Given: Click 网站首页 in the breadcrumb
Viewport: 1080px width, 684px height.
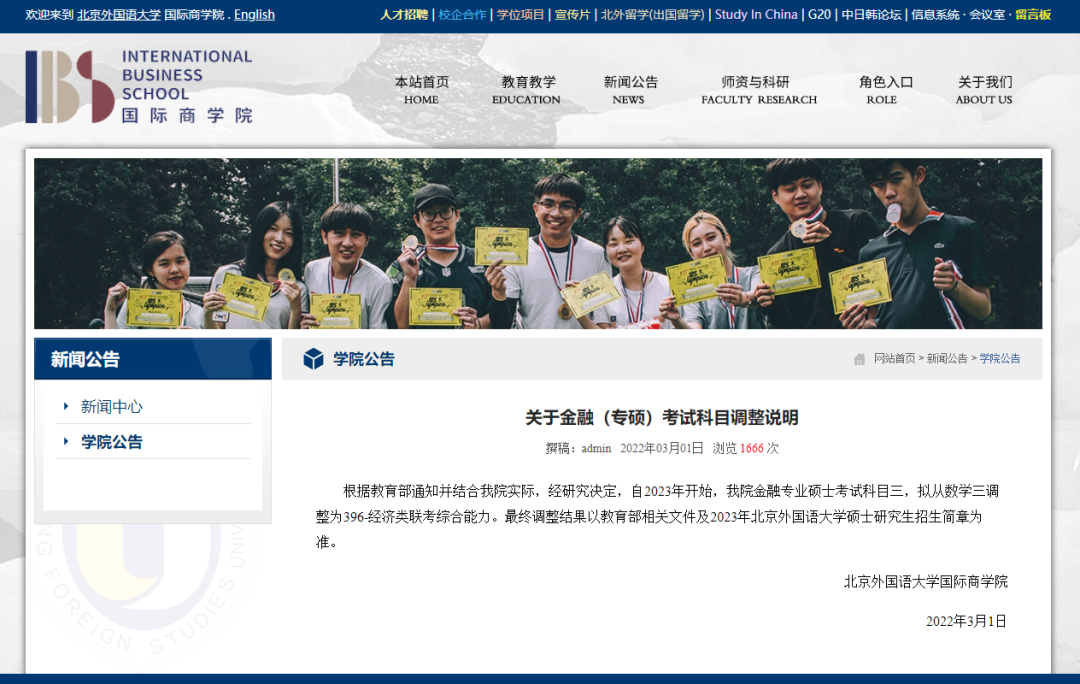Looking at the screenshot, I should coord(894,359).
